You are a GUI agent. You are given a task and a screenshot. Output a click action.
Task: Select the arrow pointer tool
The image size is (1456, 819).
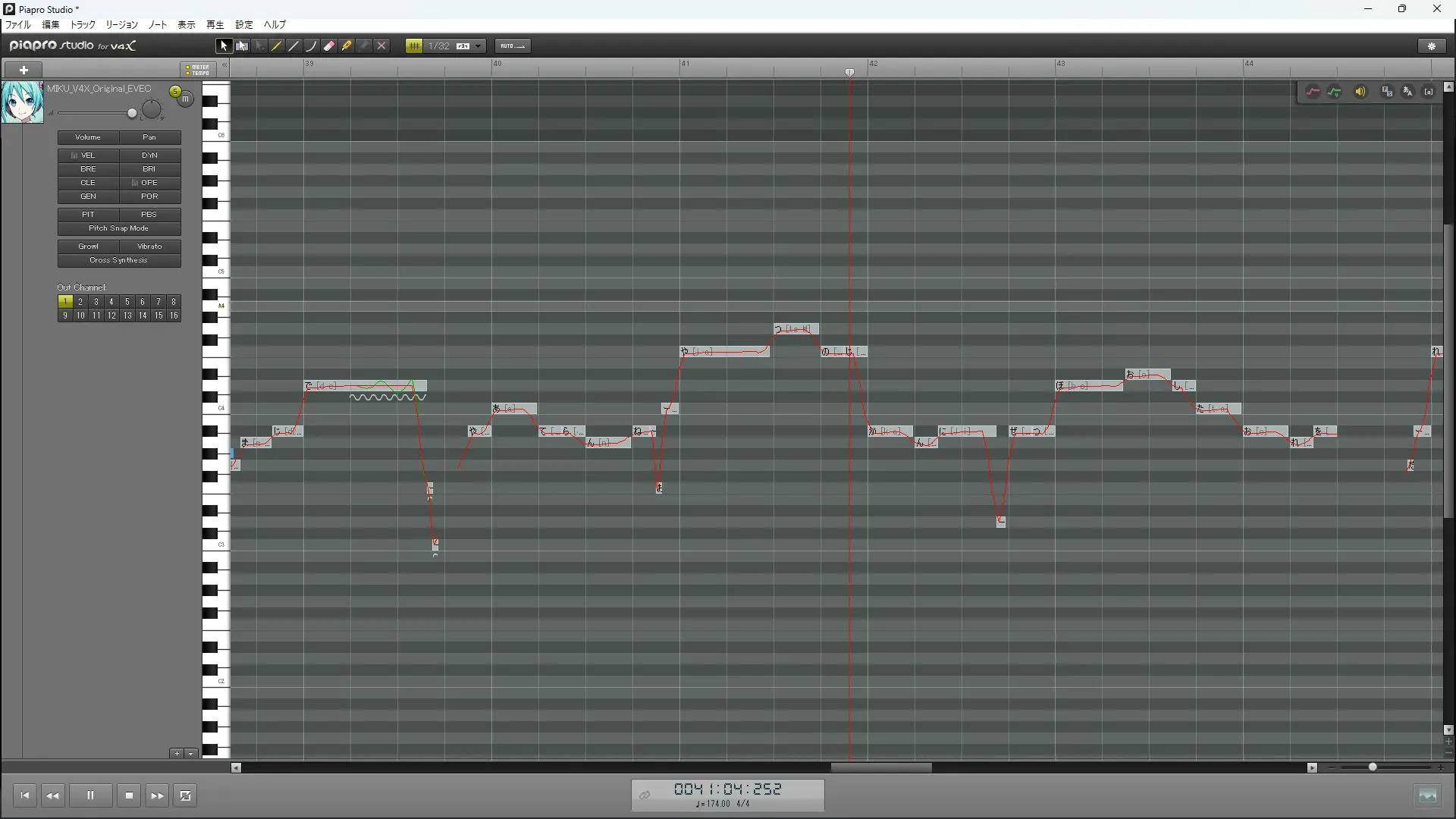click(224, 46)
